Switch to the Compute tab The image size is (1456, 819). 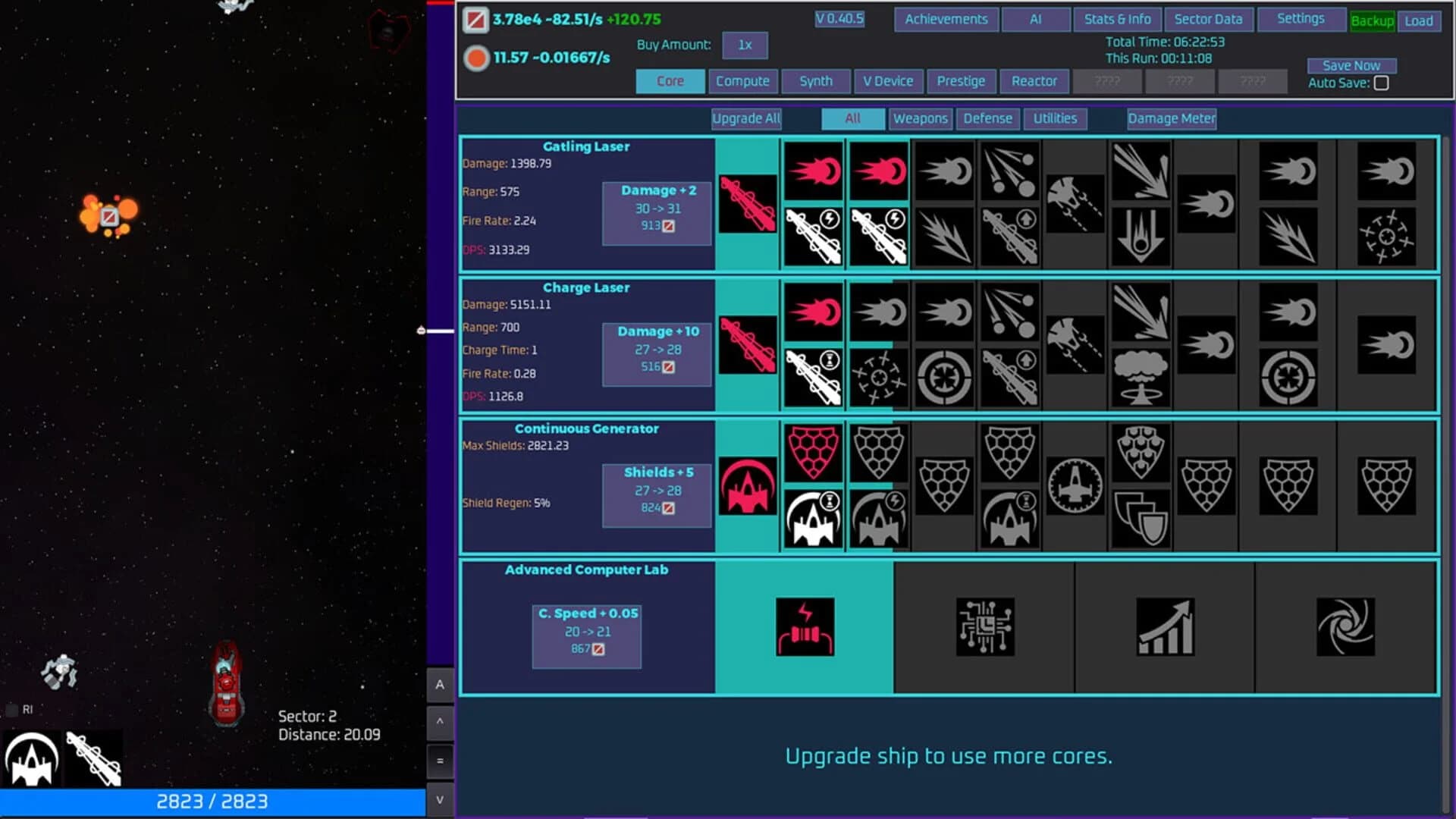[x=742, y=81]
